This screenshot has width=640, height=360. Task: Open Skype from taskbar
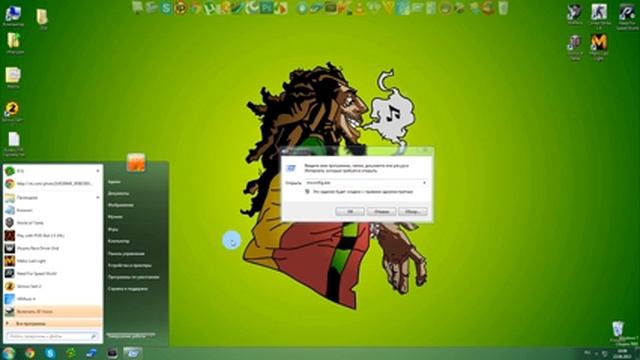coord(50,353)
